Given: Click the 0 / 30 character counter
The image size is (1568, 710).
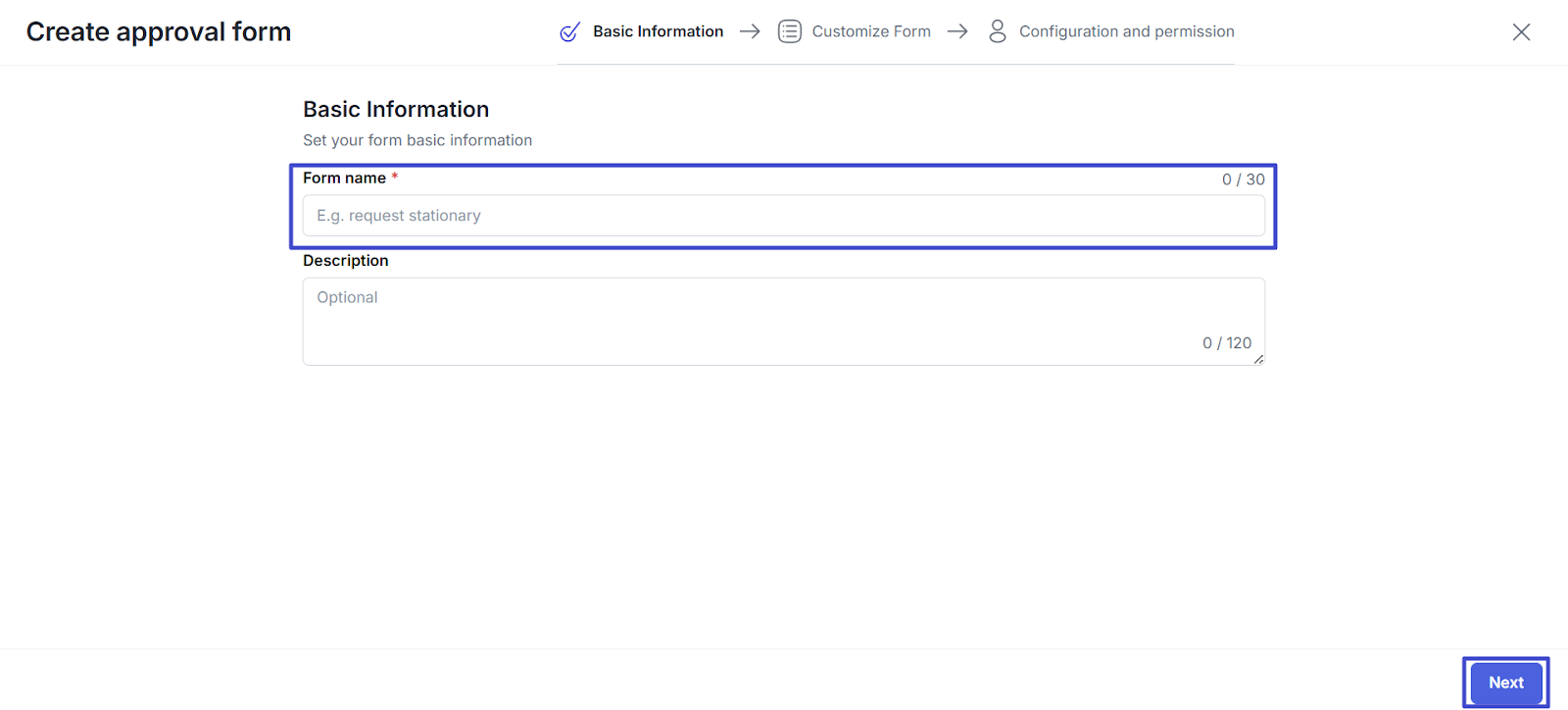Looking at the screenshot, I should pyautogui.click(x=1243, y=179).
